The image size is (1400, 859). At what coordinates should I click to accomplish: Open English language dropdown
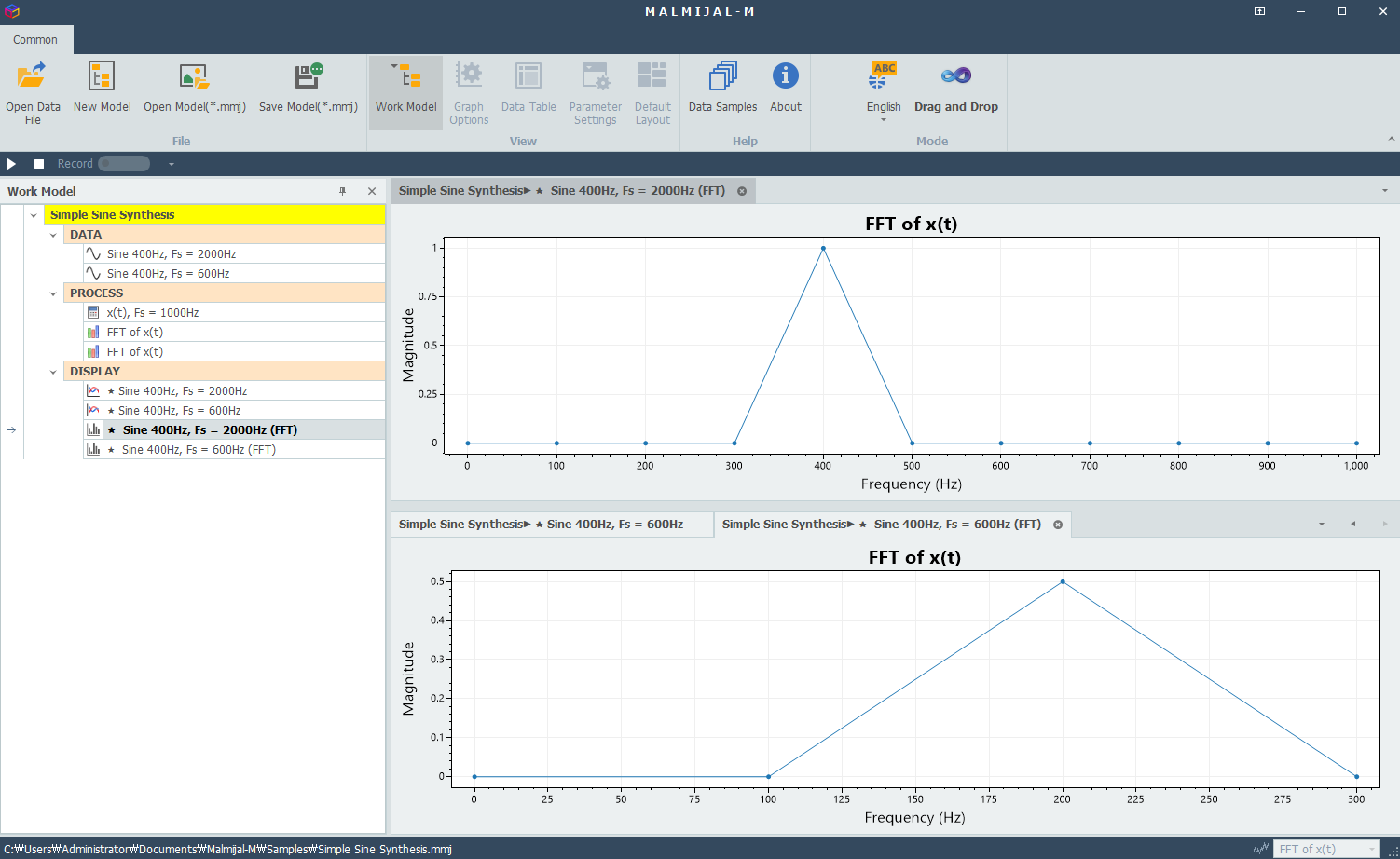point(884,92)
